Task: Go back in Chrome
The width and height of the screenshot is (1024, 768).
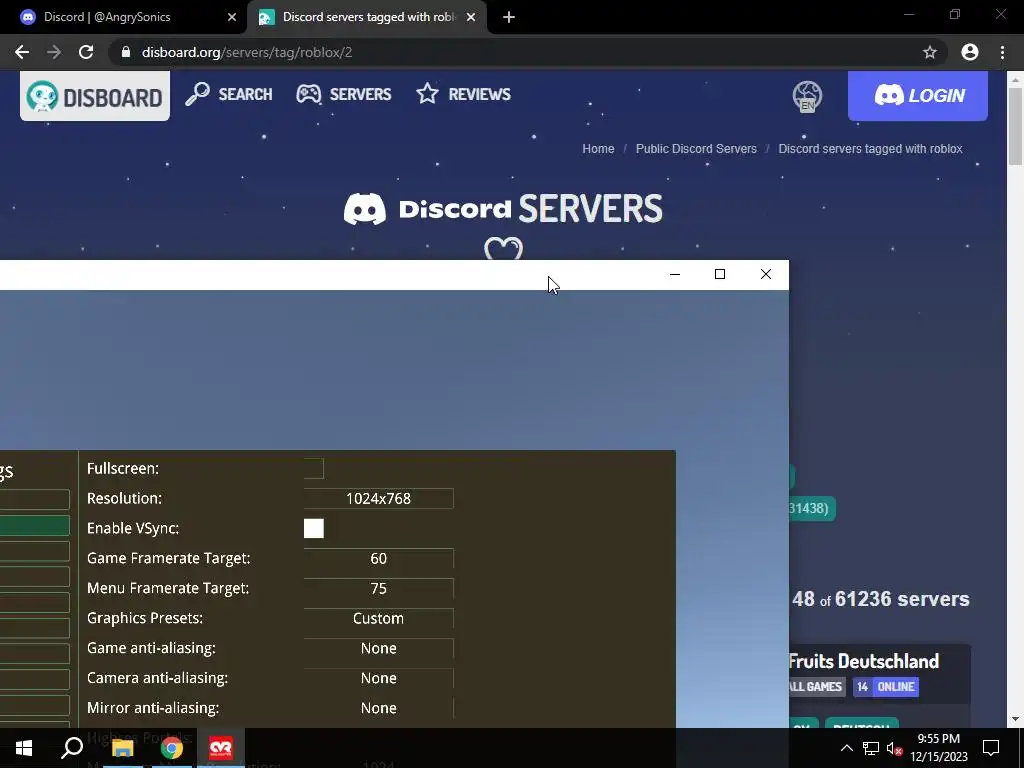Action: coord(22,52)
